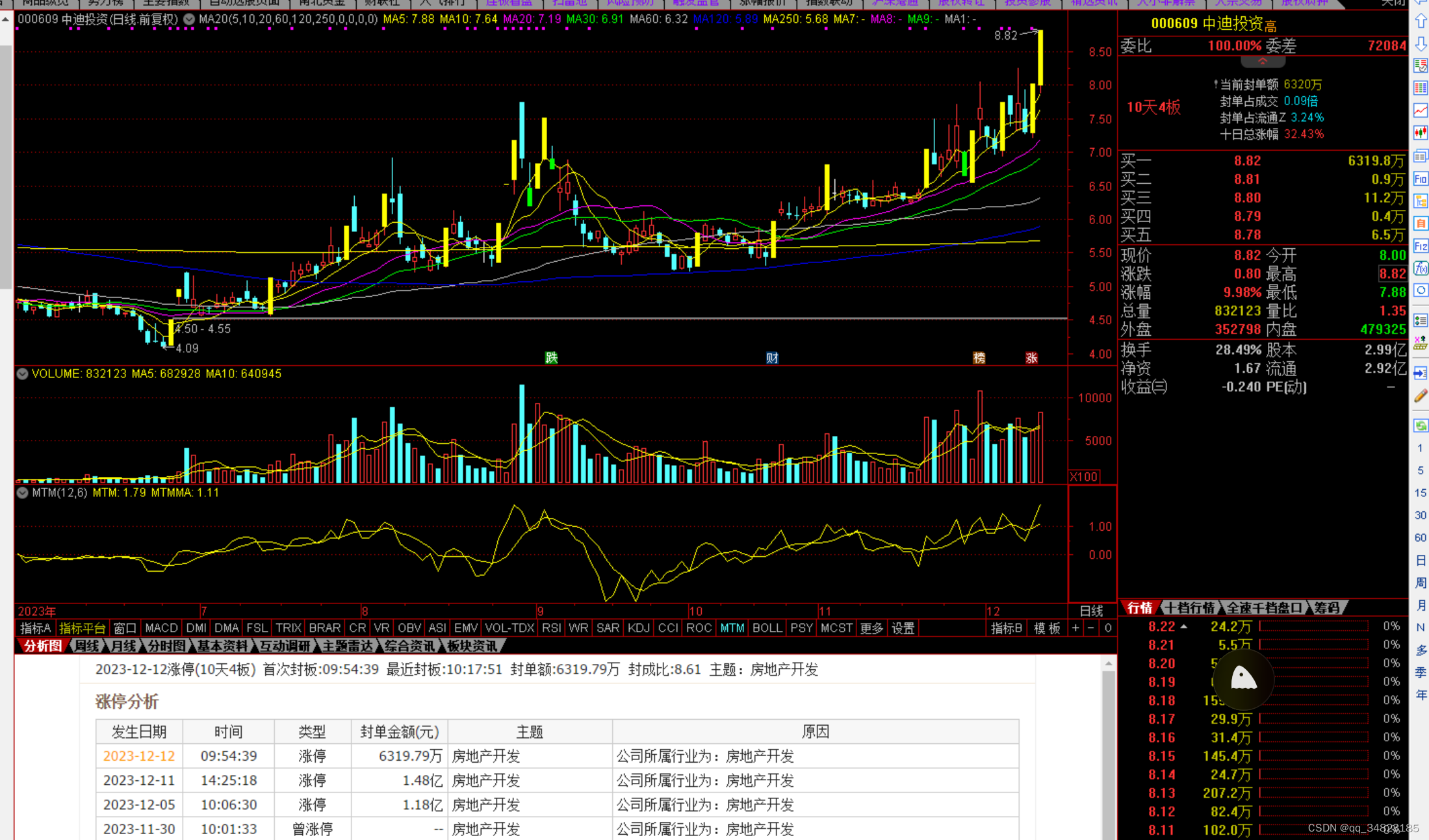1429x840 pixels.
Task: Click the orange 榜 marker on the chart
Action: click(x=979, y=357)
